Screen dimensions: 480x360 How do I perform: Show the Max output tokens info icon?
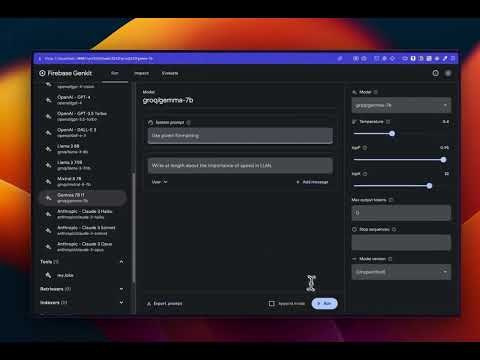point(391,200)
